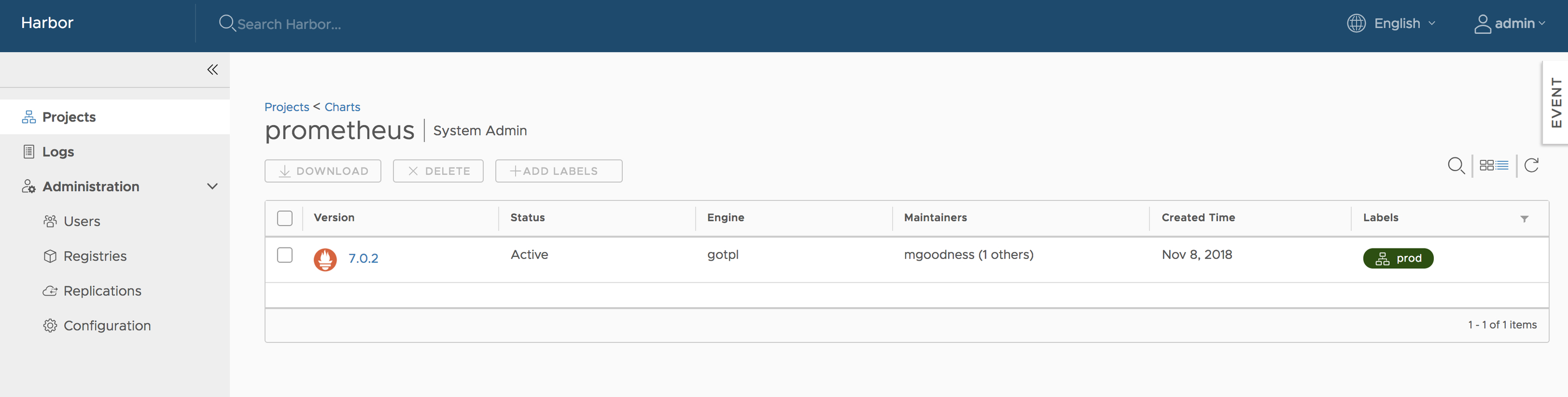Viewport: 1568px width, 397px height.
Task: Toggle the select-all versions checkbox
Action: (284, 218)
